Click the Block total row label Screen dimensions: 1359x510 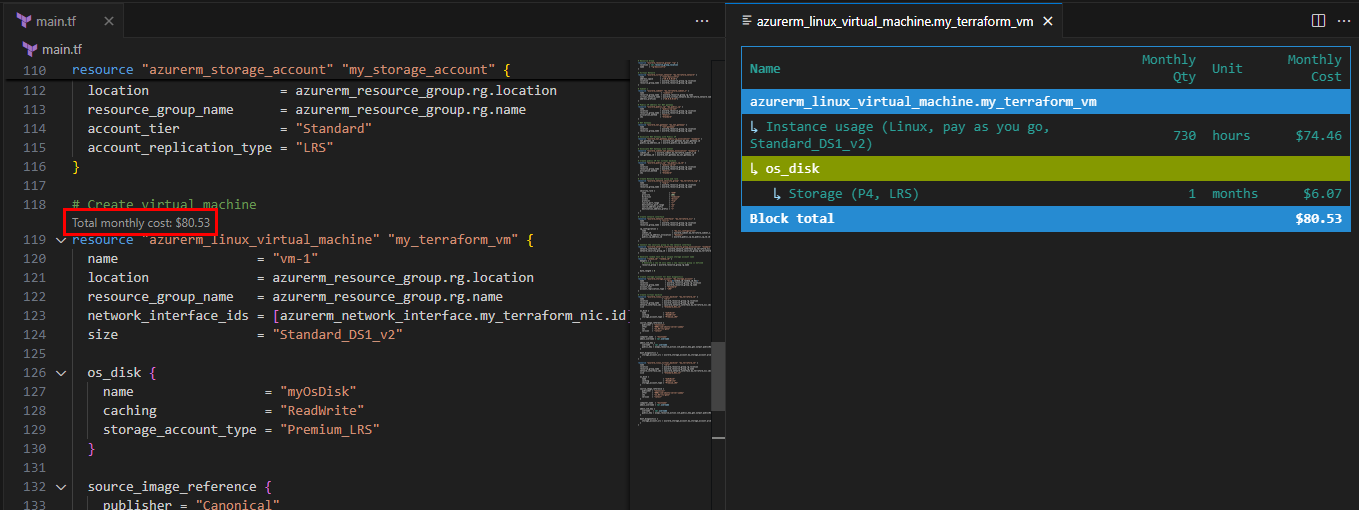point(791,218)
